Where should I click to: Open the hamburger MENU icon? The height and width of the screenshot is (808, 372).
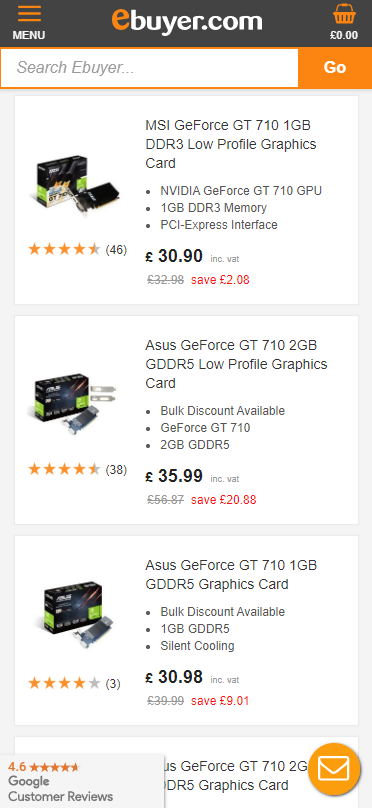click(29, 23)
